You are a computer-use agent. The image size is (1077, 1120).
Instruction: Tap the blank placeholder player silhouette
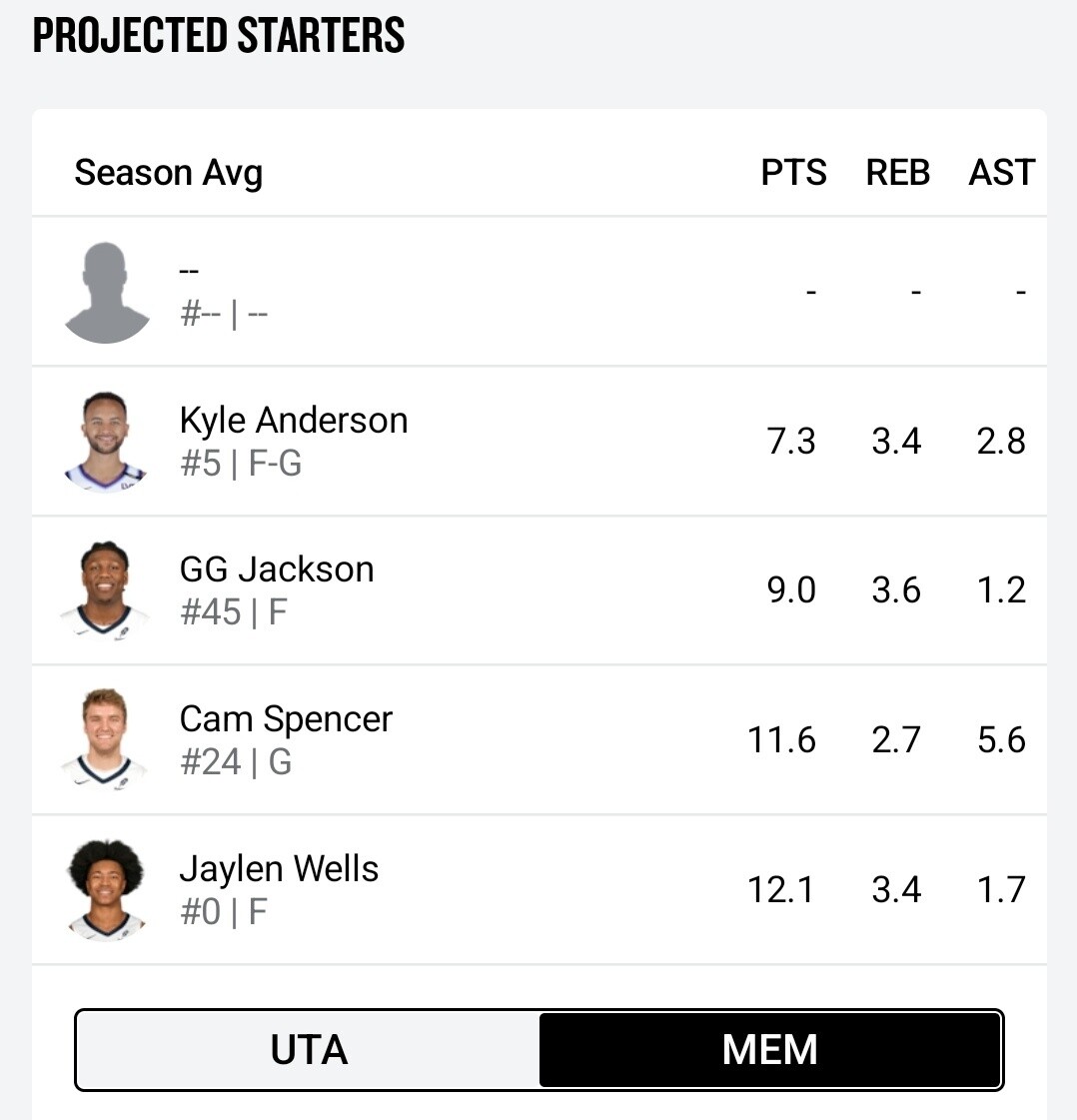107,293
